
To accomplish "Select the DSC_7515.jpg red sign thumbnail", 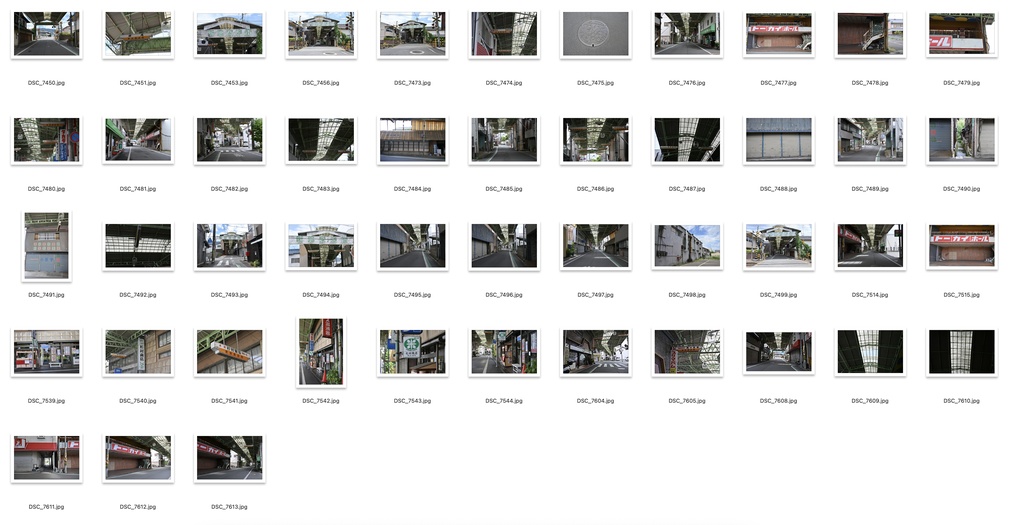I will 961,246.
